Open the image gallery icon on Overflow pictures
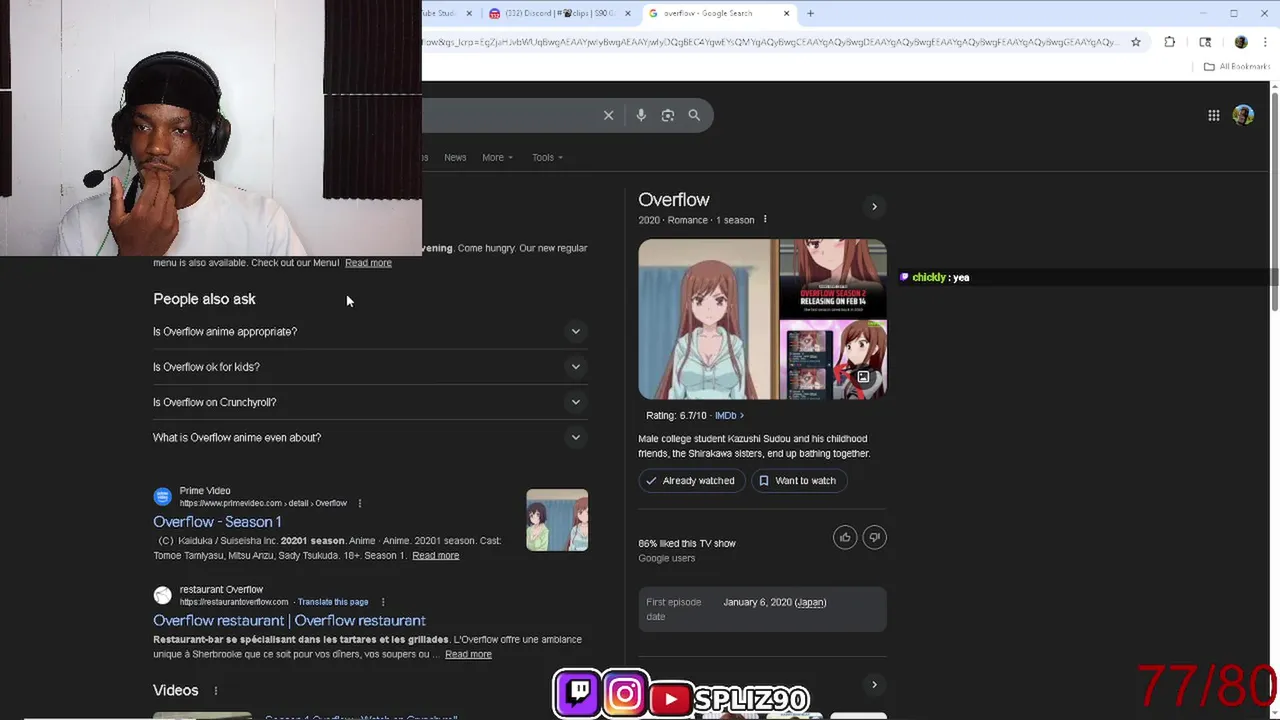This screenshot has height=720, width=1280. click(x=863, y=377)
